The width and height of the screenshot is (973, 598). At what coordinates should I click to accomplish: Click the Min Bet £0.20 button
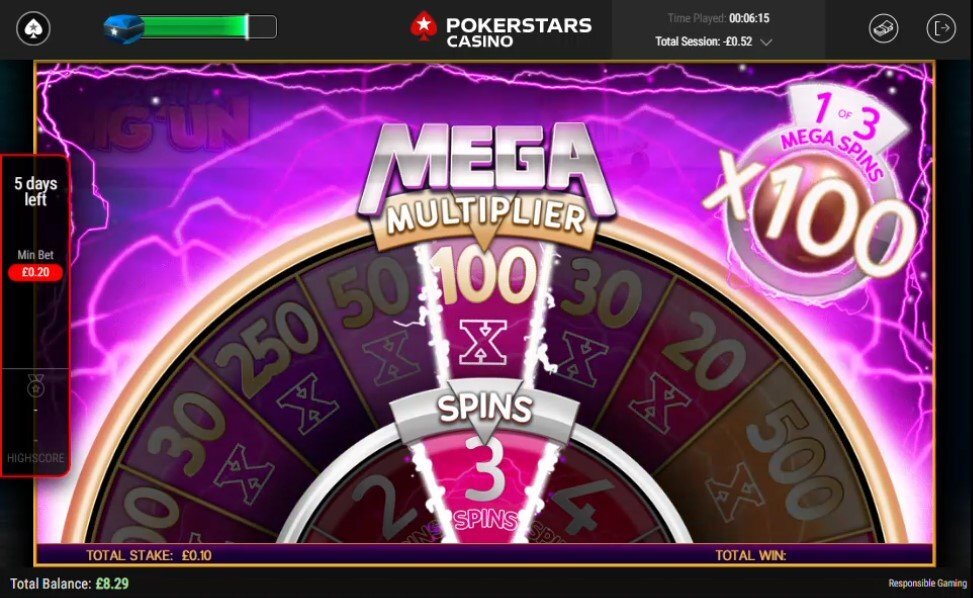click(35, 272)
